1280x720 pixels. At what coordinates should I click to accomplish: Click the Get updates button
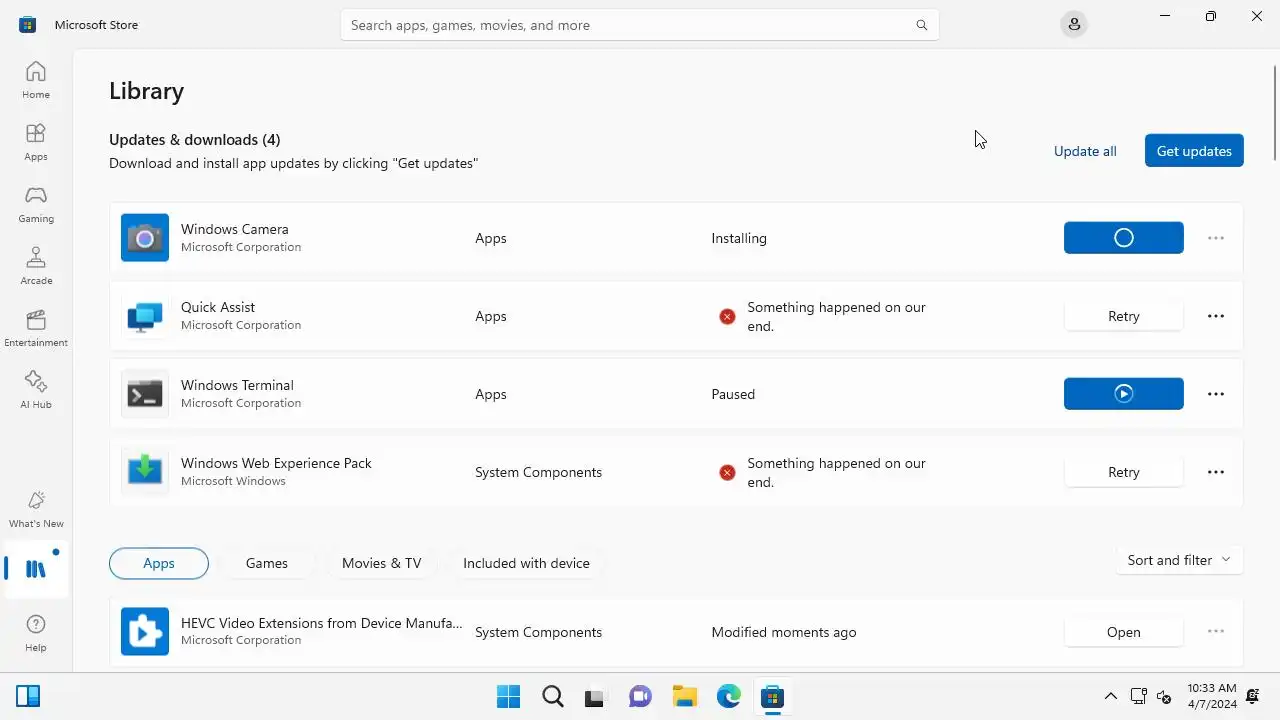1194,151
